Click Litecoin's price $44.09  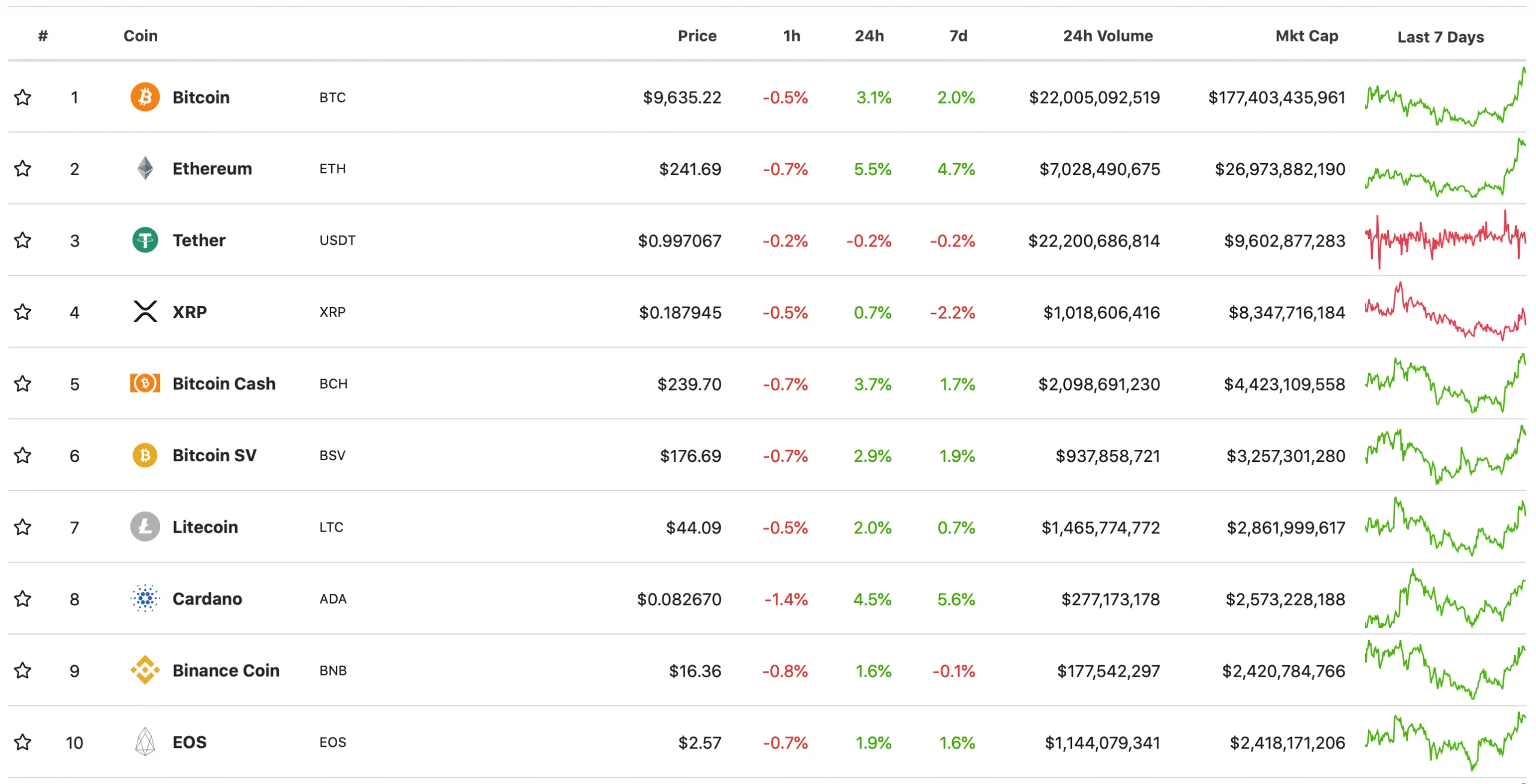point(694,527)
